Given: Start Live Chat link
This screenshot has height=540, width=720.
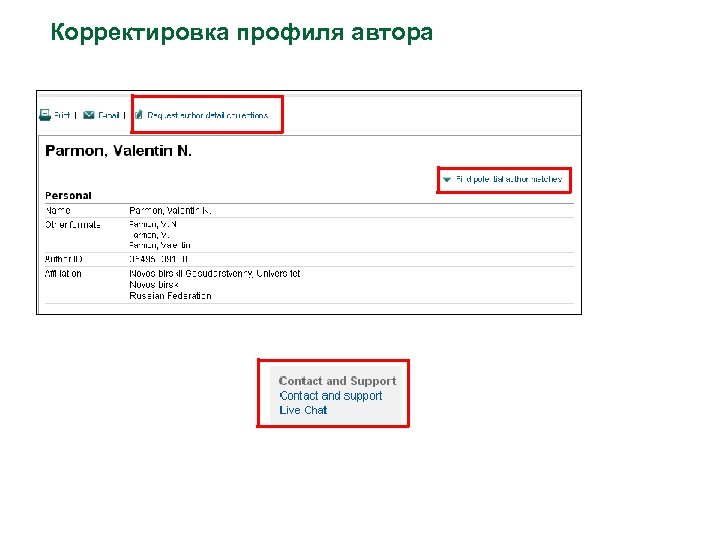Looking at the screenshot, I should [x=303, y=410].
